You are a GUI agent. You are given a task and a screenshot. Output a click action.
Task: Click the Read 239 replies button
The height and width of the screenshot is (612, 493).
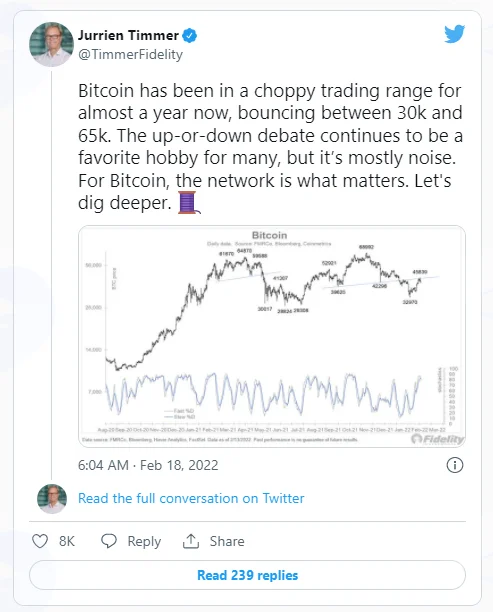[247, 575]
